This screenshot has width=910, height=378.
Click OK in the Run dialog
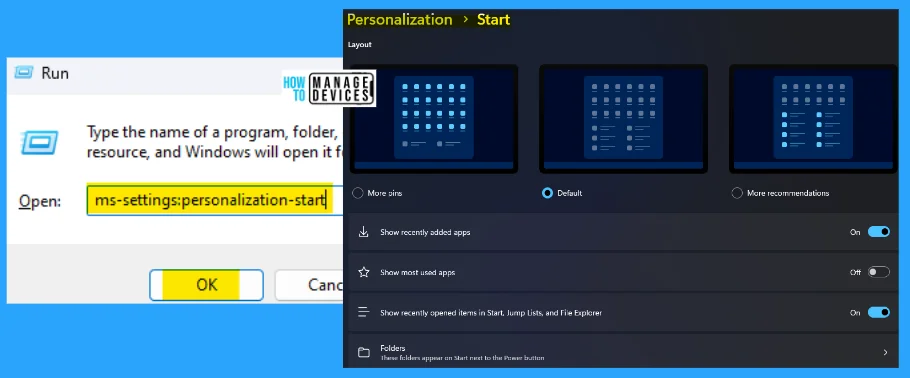click(206, 285)
